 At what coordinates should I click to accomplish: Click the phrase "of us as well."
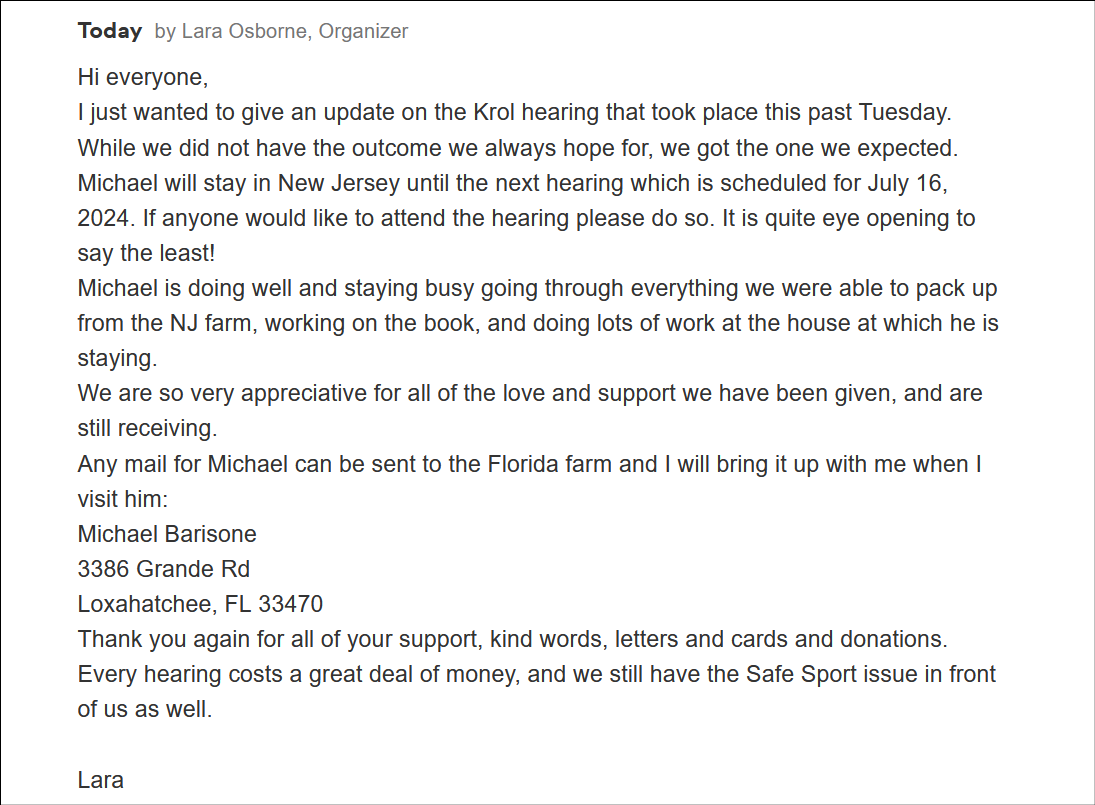[x=145, y=709]
